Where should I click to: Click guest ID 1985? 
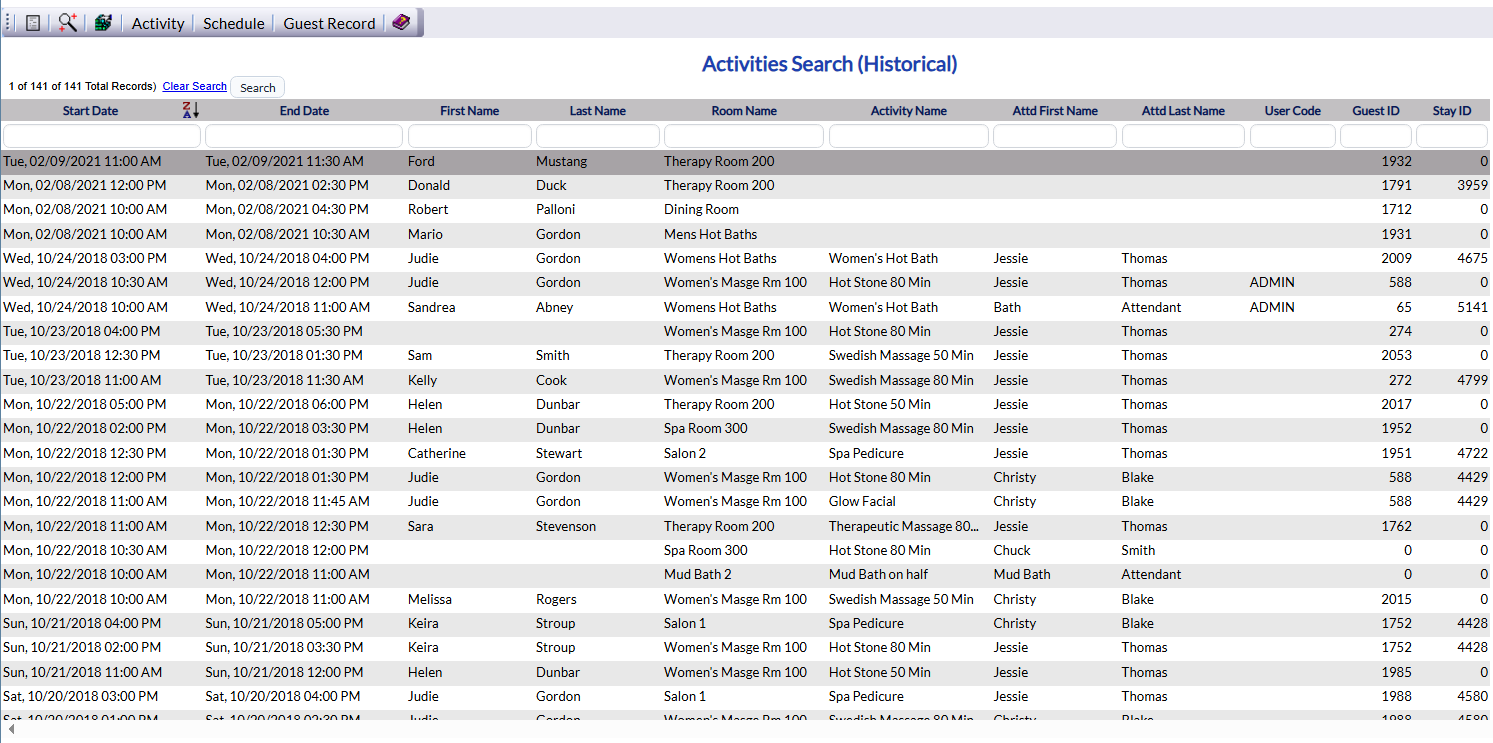tap(1396, 672)
